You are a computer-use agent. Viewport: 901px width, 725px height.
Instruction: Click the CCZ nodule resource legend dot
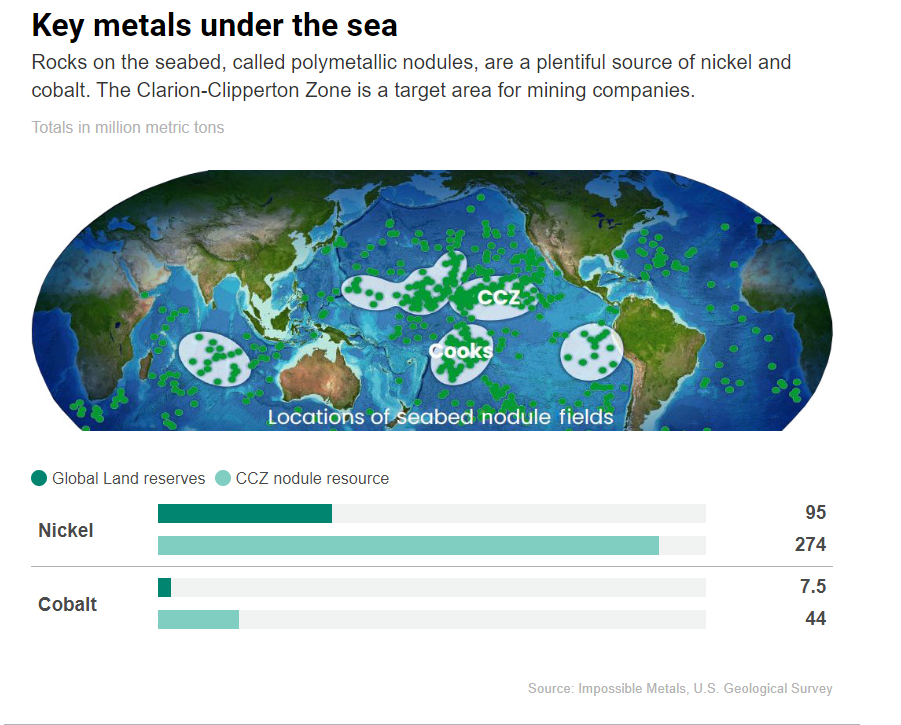222,478
